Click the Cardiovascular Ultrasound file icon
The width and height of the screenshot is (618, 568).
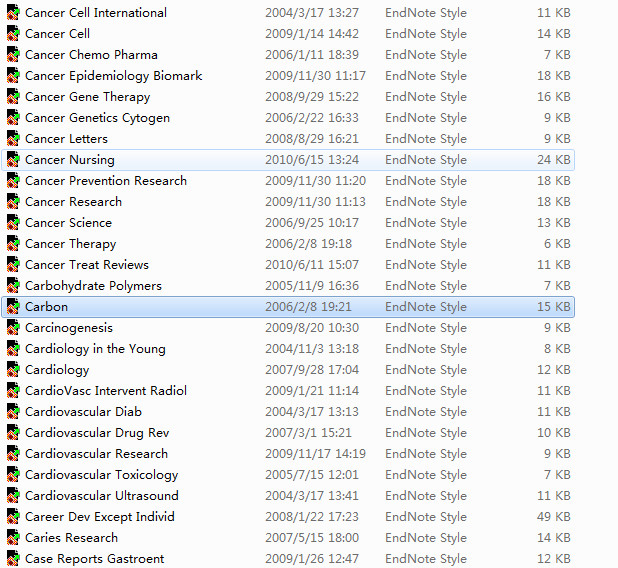click(x=13, y=495)
